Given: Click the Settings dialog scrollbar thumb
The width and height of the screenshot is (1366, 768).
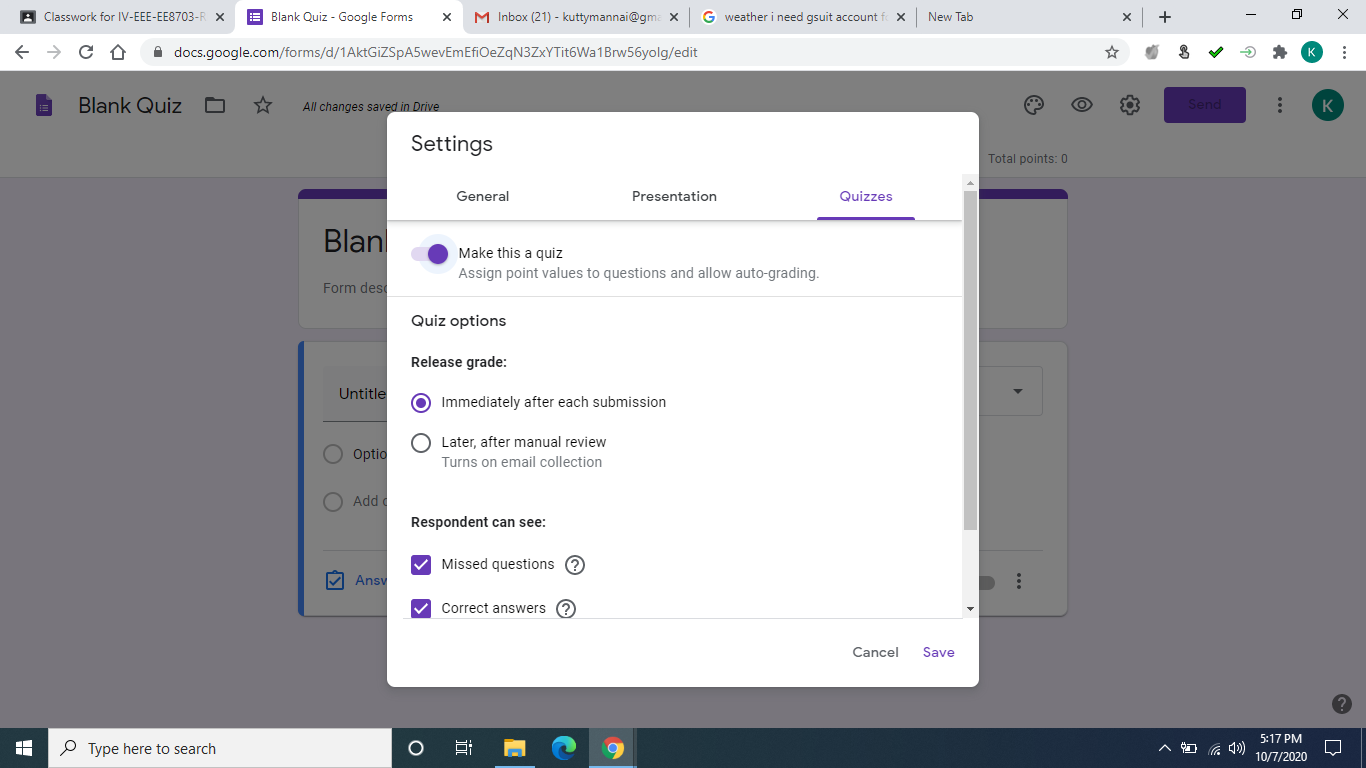Looking at the screenshot, I should (x=970, y=361).
